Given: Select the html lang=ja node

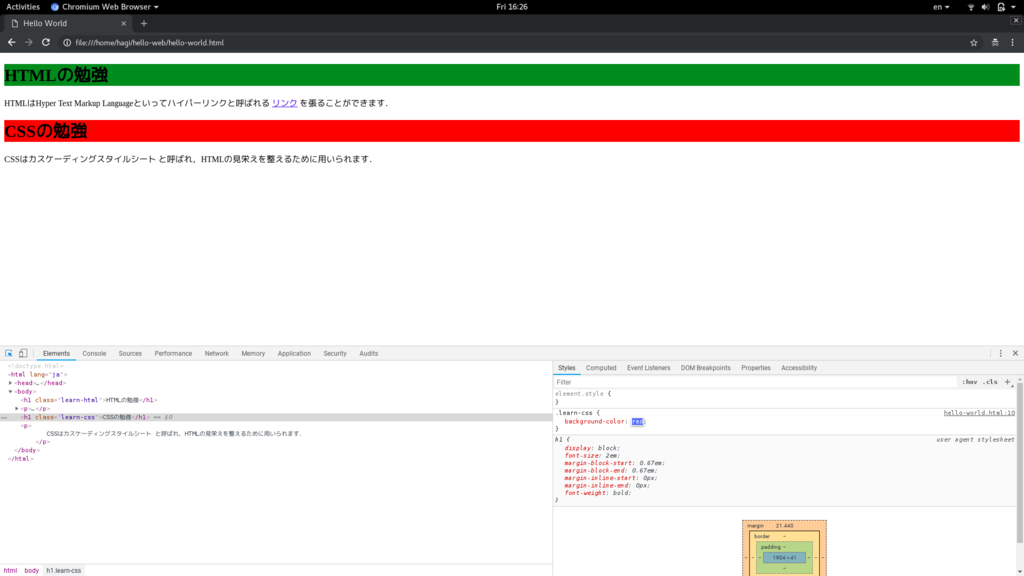Looking at the screenshot, I should point(37,375).
